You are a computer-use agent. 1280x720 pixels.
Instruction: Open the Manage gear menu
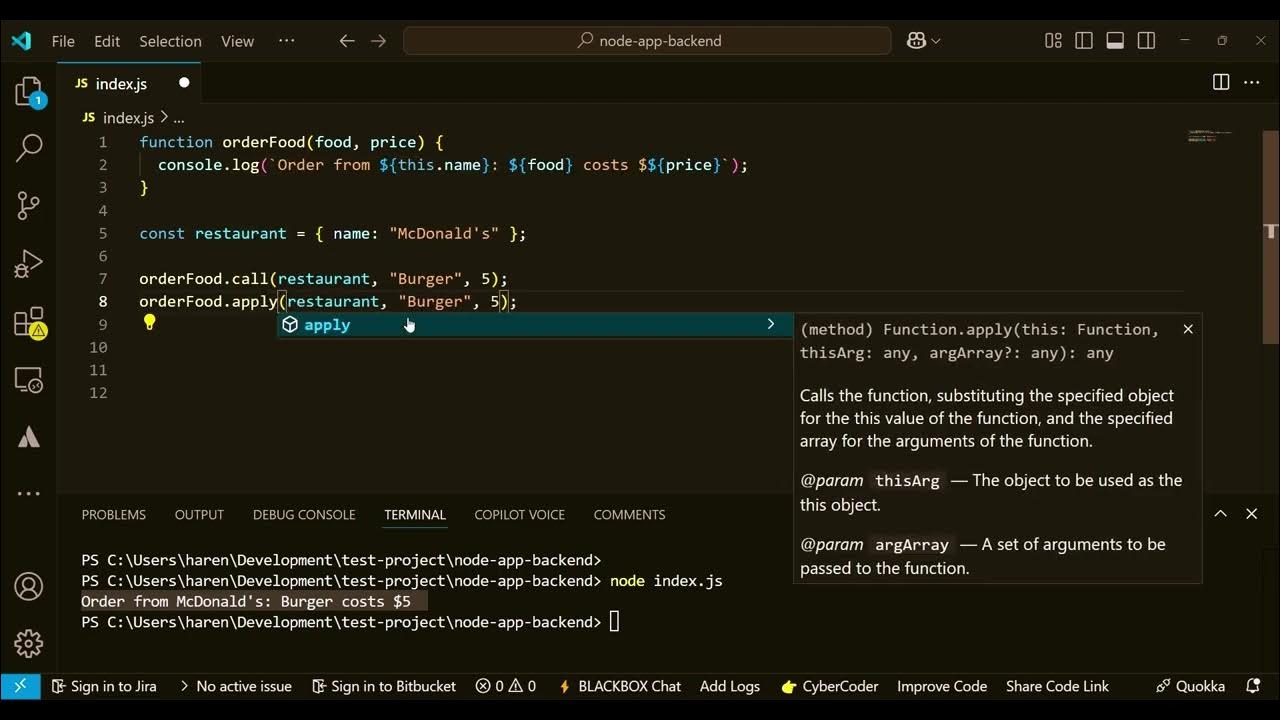29,643
